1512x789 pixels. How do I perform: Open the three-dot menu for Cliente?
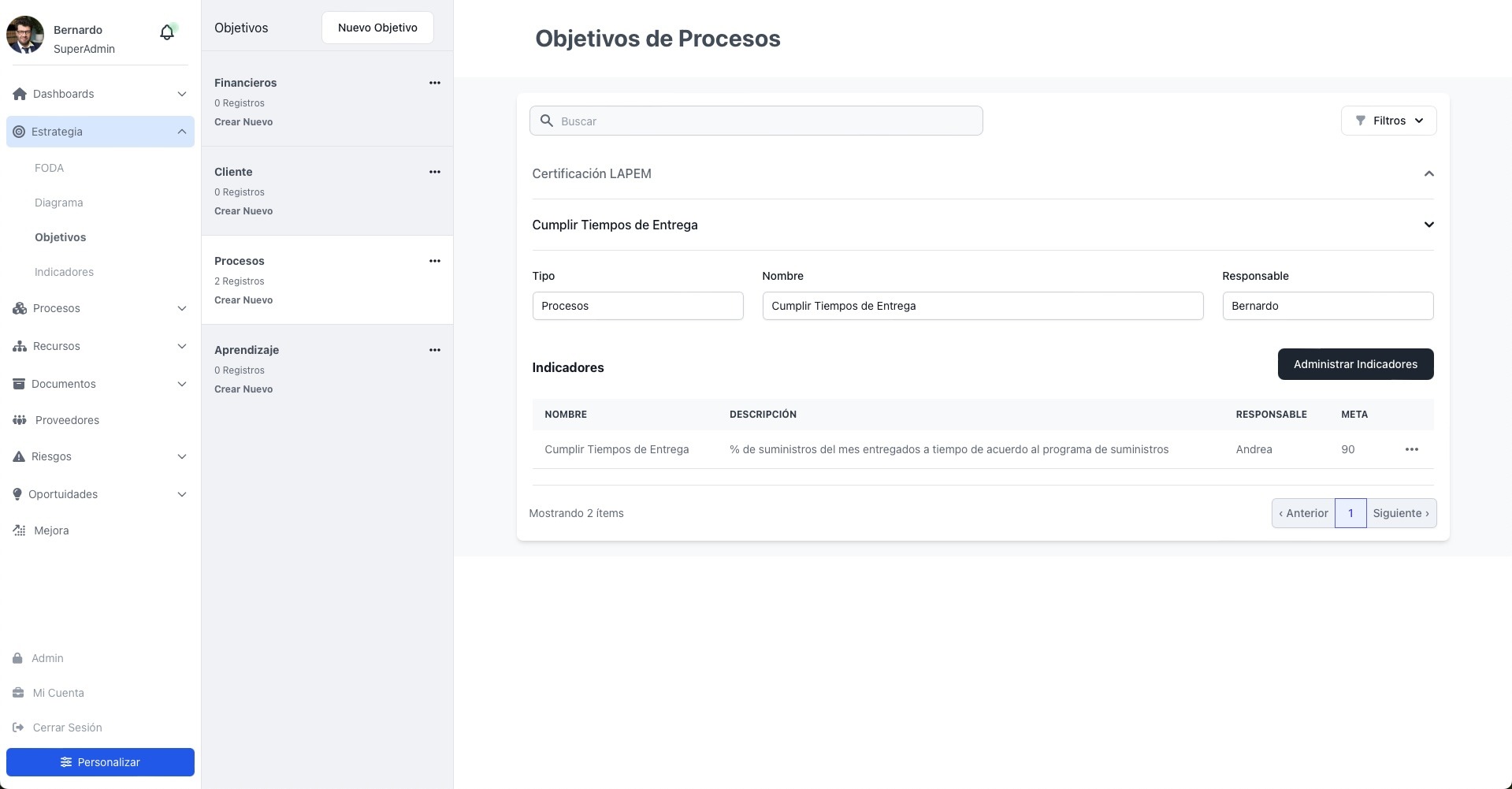tap(434, 172)
